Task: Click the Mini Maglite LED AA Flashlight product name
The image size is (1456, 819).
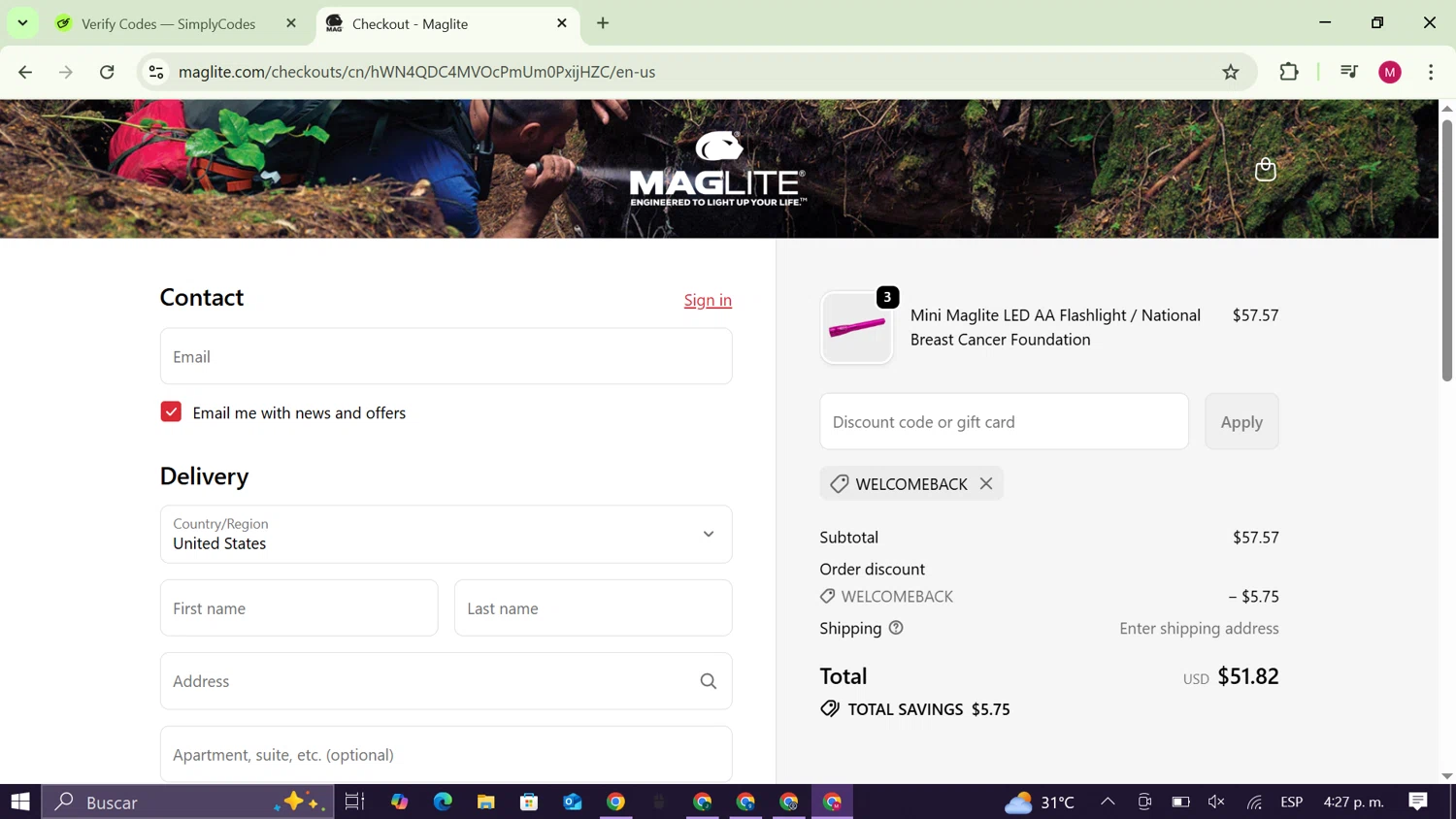Action: point(1055,327)
